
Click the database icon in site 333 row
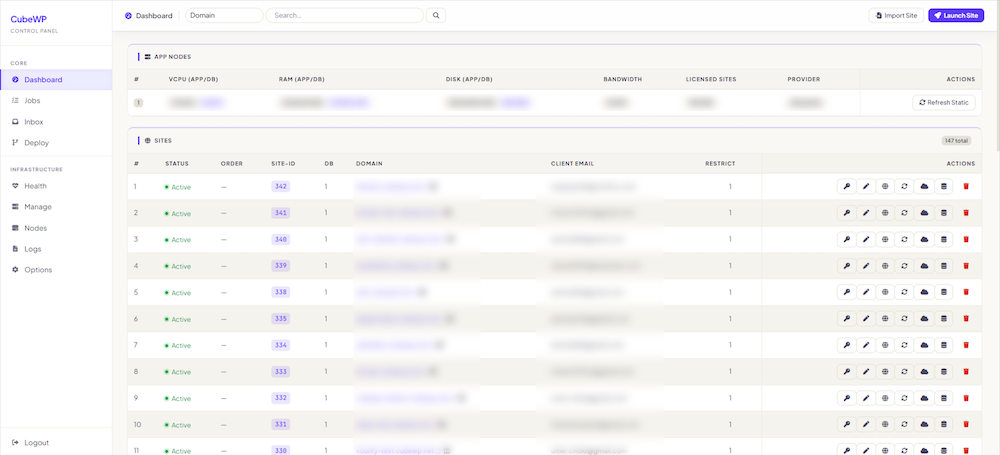pos(944,371)
